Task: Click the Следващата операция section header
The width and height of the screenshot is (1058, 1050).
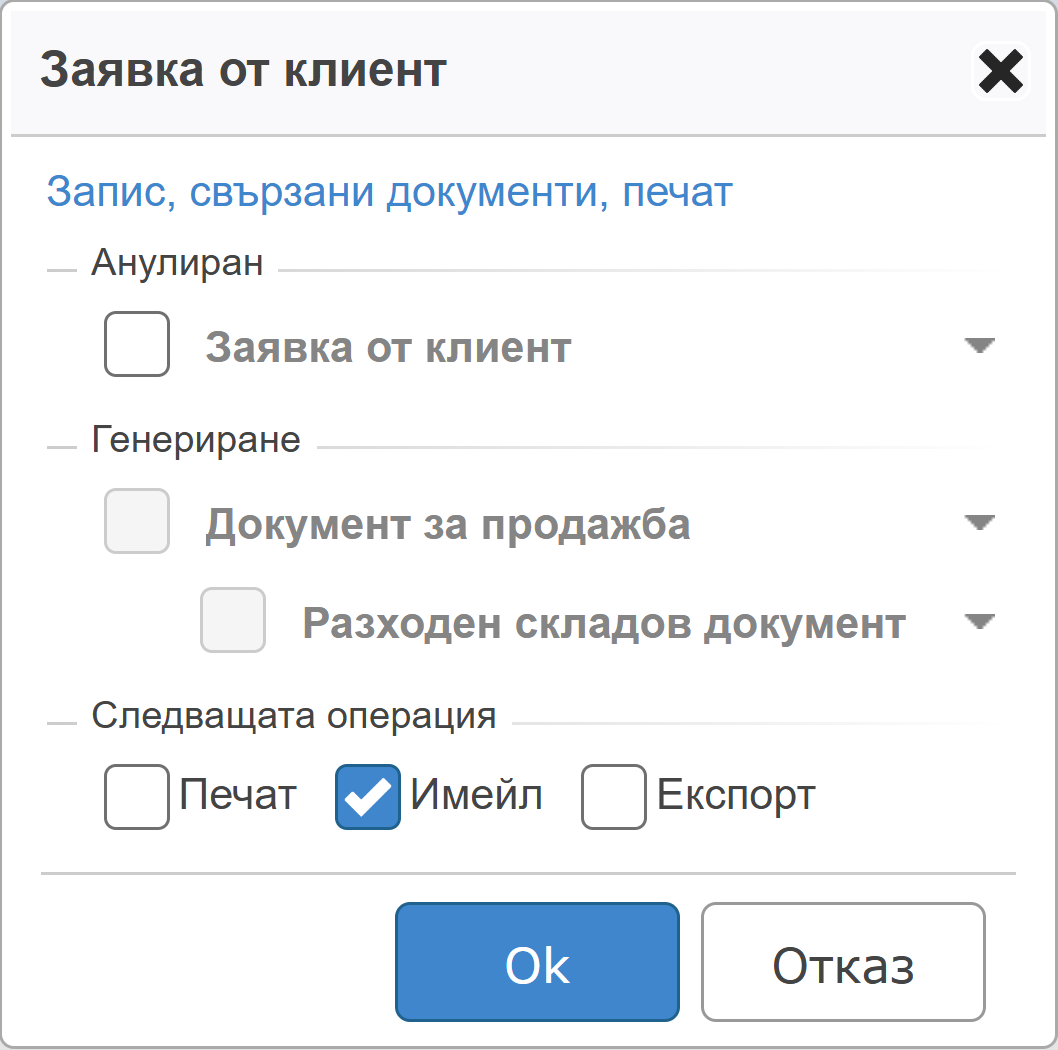Action: [294, 716]
